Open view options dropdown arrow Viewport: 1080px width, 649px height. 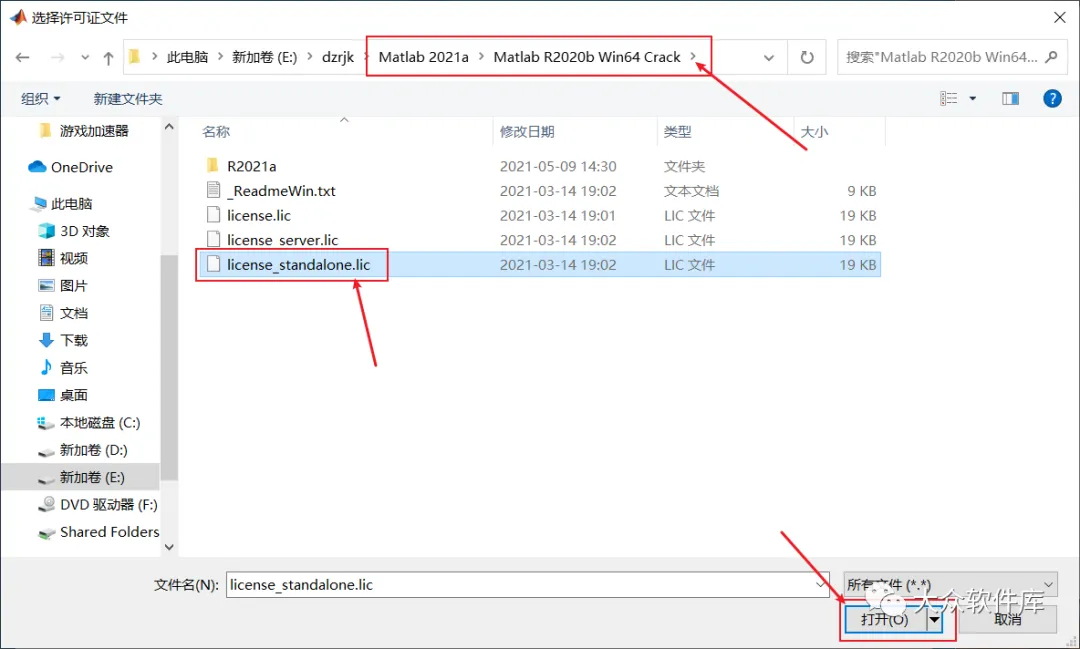click(x=973, y=99)
